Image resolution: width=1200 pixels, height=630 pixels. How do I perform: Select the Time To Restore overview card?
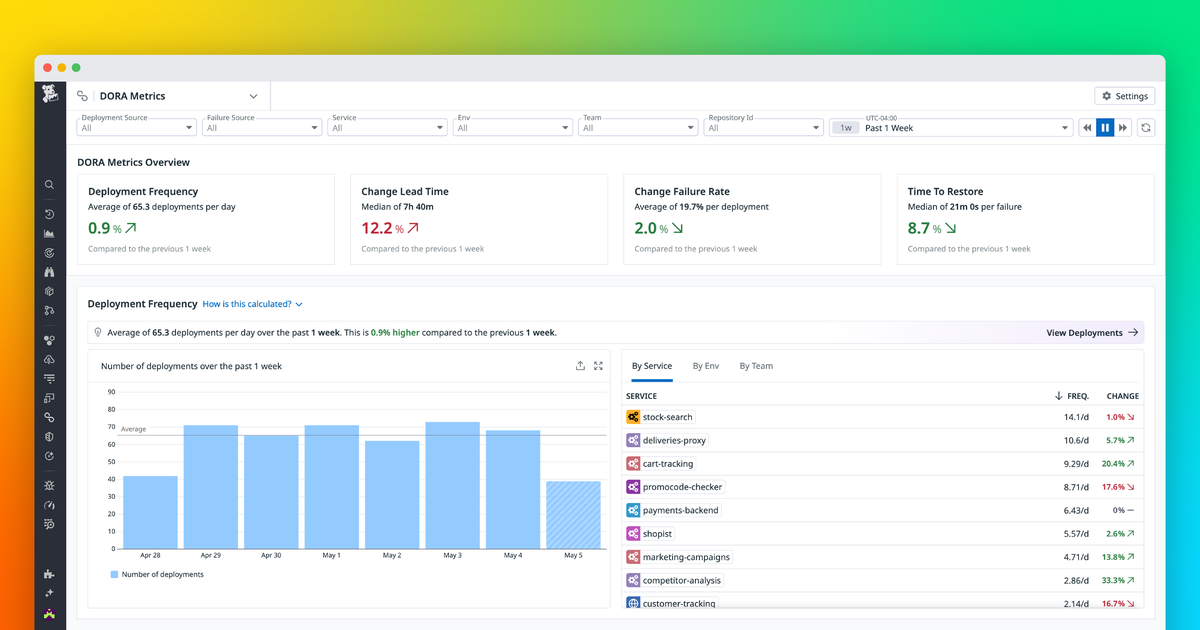(1025, 220)
